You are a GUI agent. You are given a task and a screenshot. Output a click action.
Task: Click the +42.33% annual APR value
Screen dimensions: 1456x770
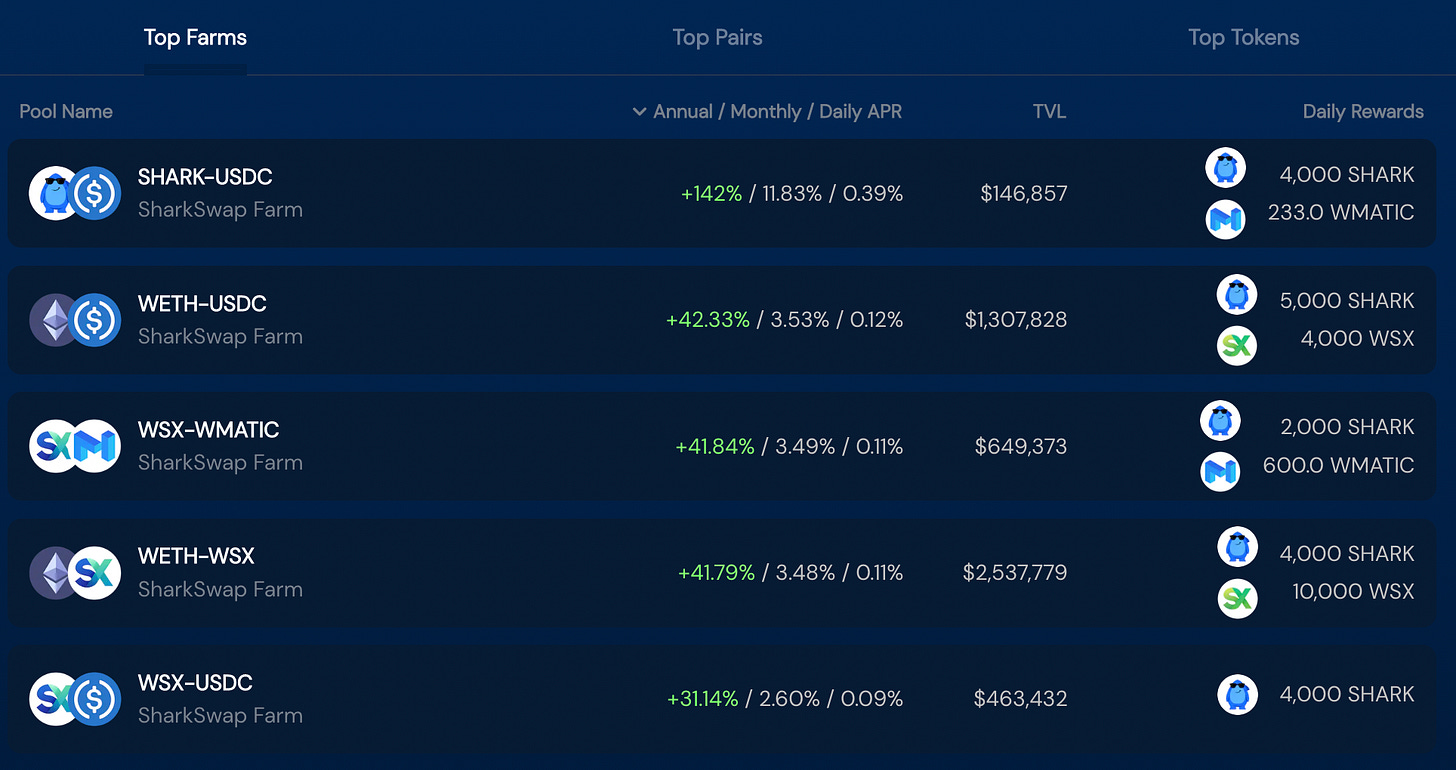(708, 320)
